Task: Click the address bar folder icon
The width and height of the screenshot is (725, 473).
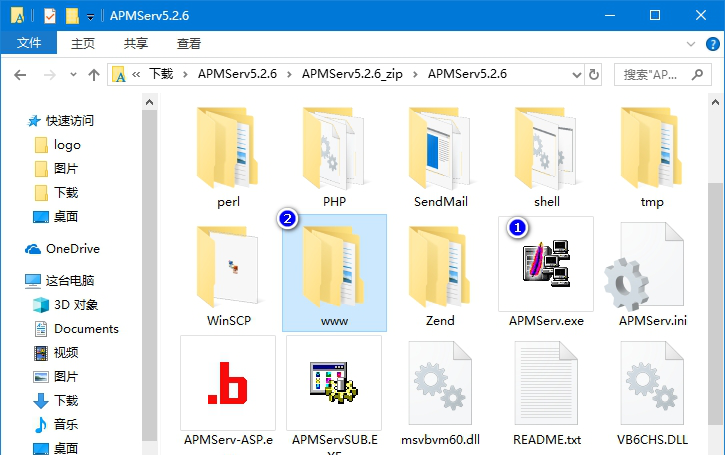Action: 119,74
